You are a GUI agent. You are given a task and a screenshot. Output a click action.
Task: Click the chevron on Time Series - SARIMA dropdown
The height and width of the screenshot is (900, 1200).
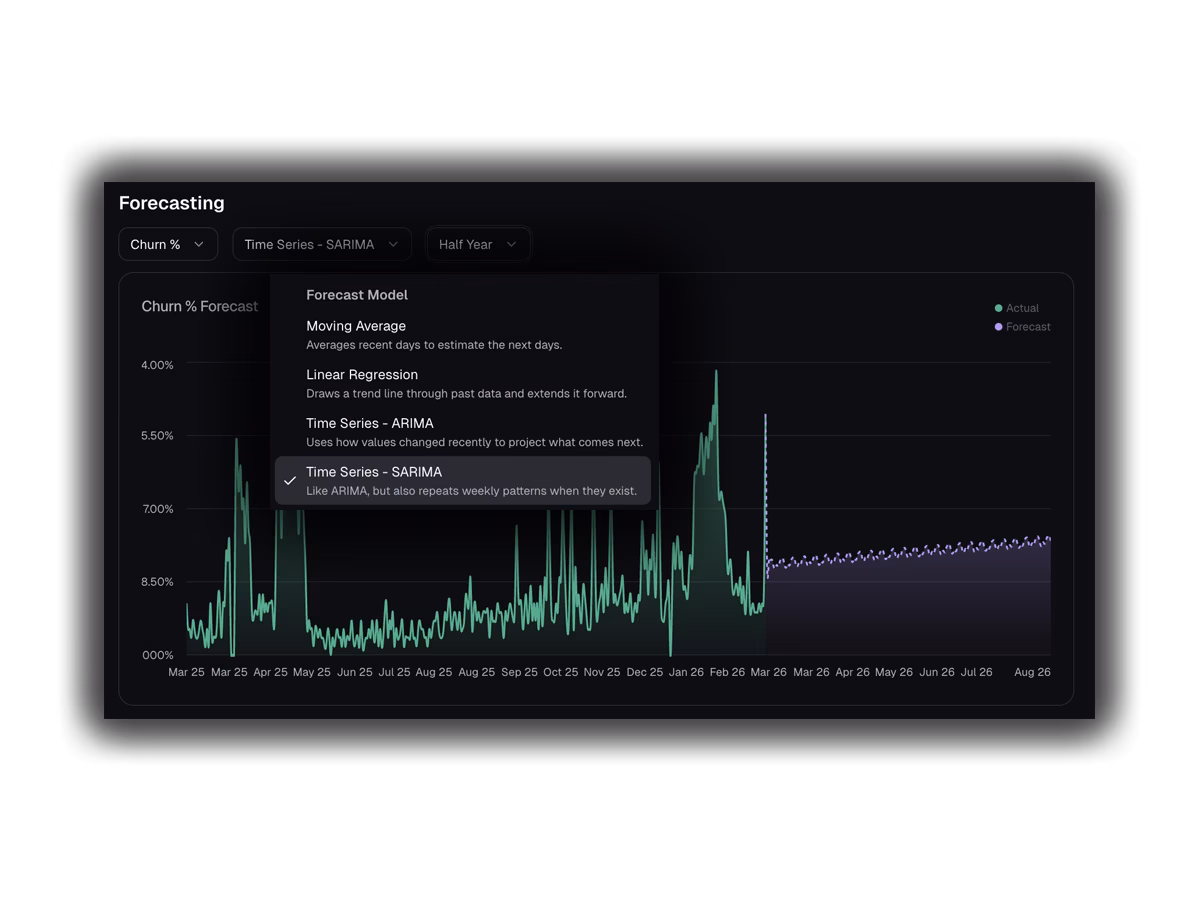(x=393, y=244)
